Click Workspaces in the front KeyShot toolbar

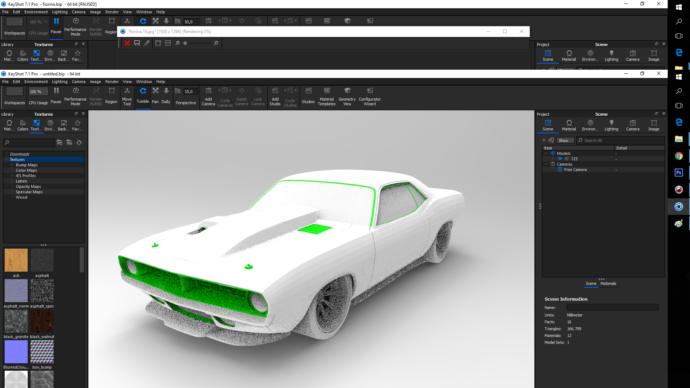click(x=14, y=96)
